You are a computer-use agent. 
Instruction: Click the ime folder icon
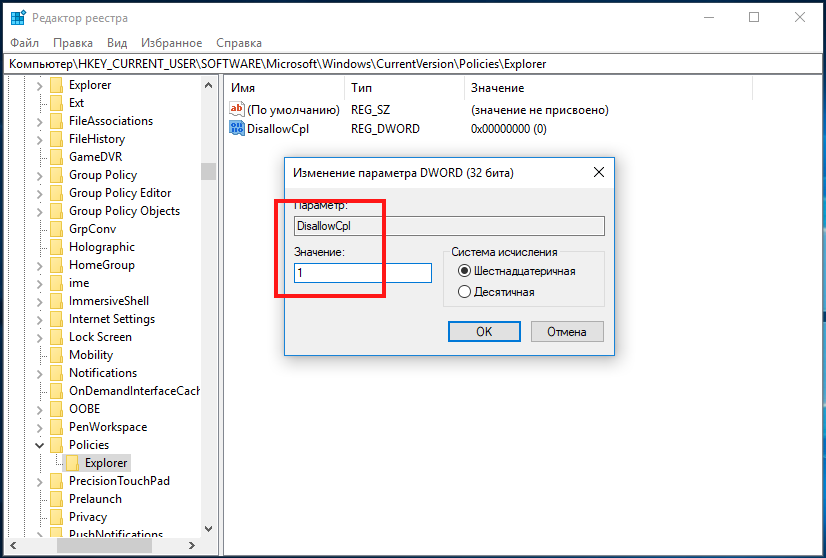tap(56, 283)
